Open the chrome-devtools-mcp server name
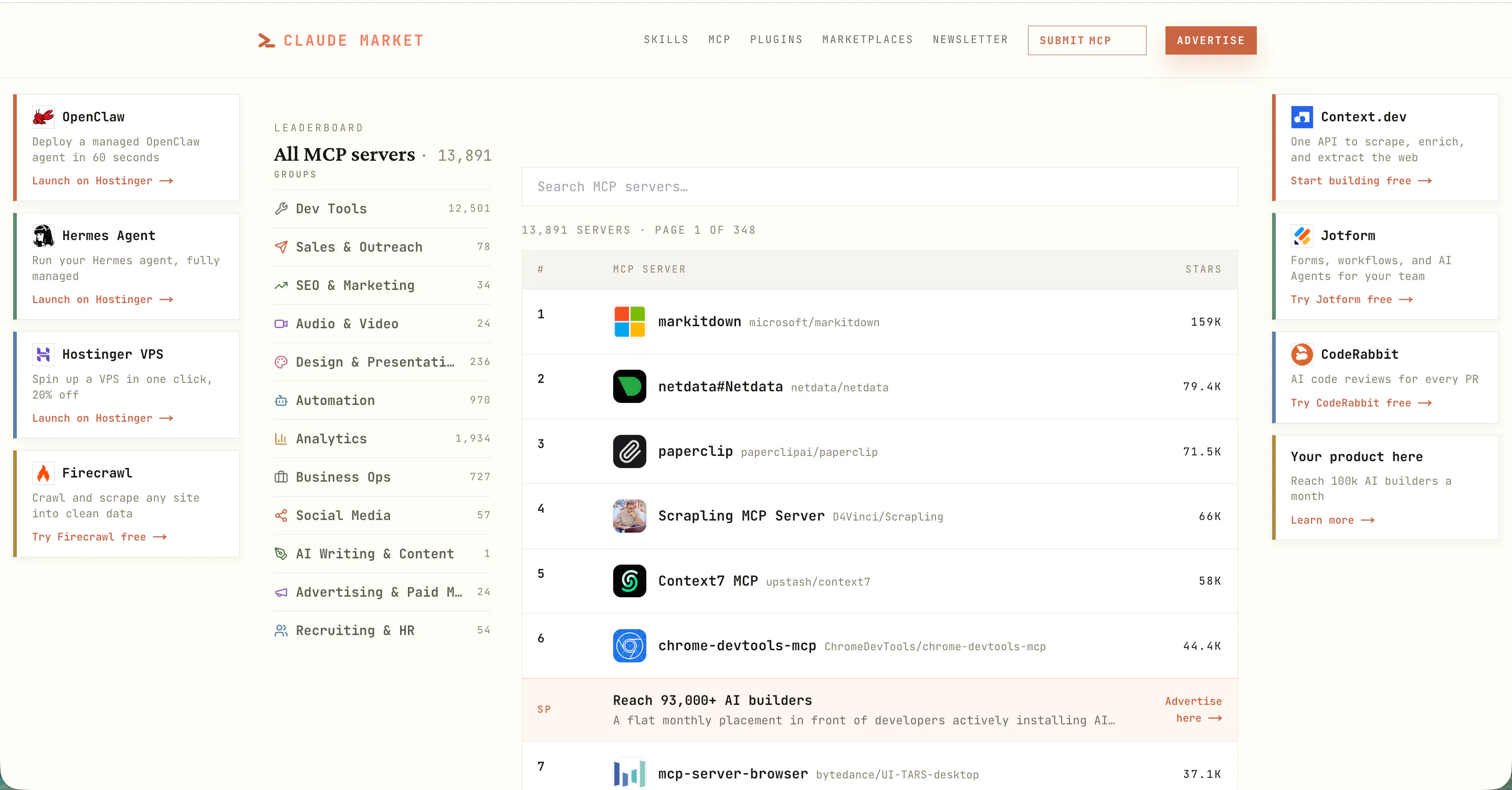1512x790 pixels. tap(737, 646)
